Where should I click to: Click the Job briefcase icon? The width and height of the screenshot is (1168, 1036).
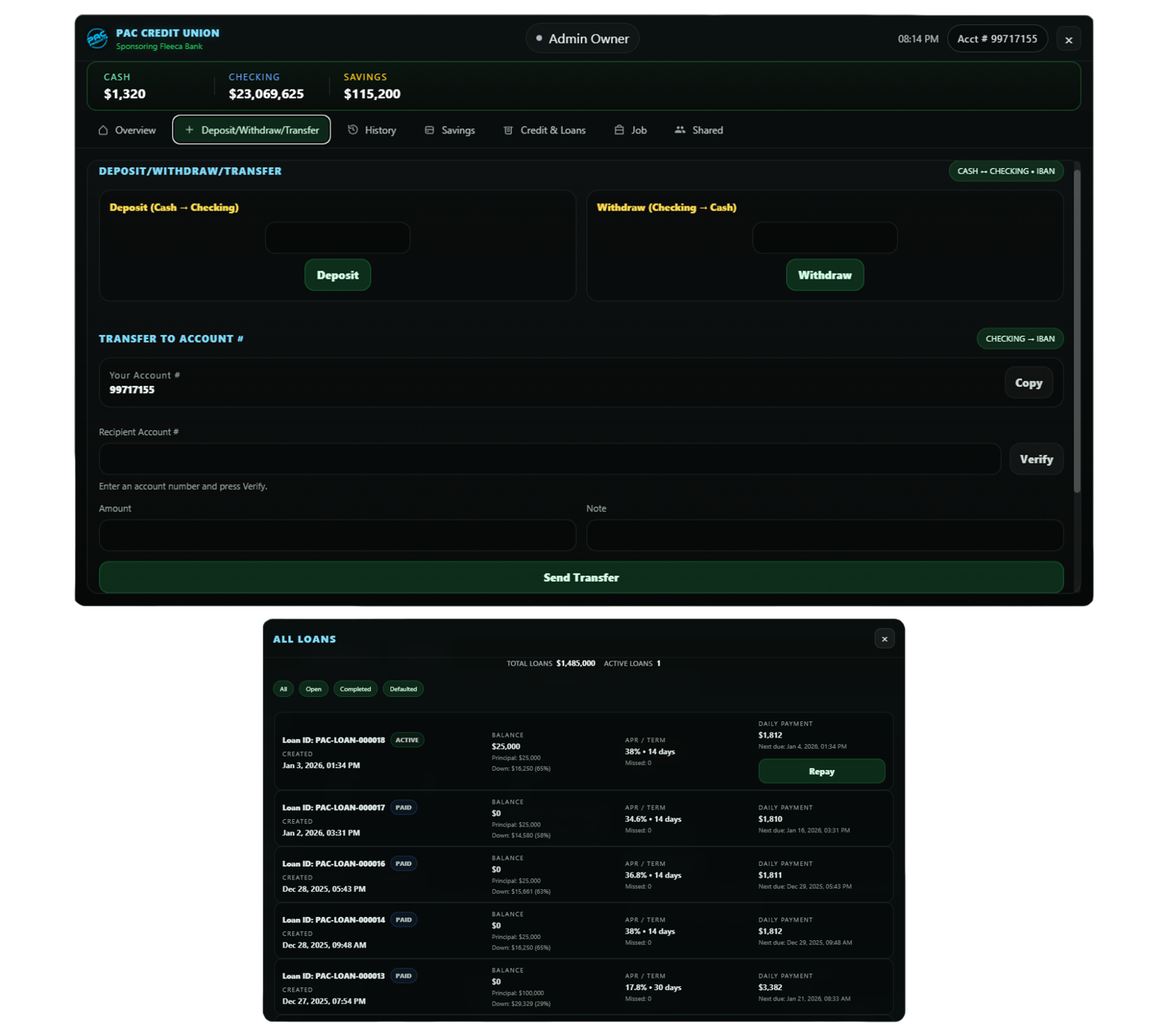[x=619, y=130]
